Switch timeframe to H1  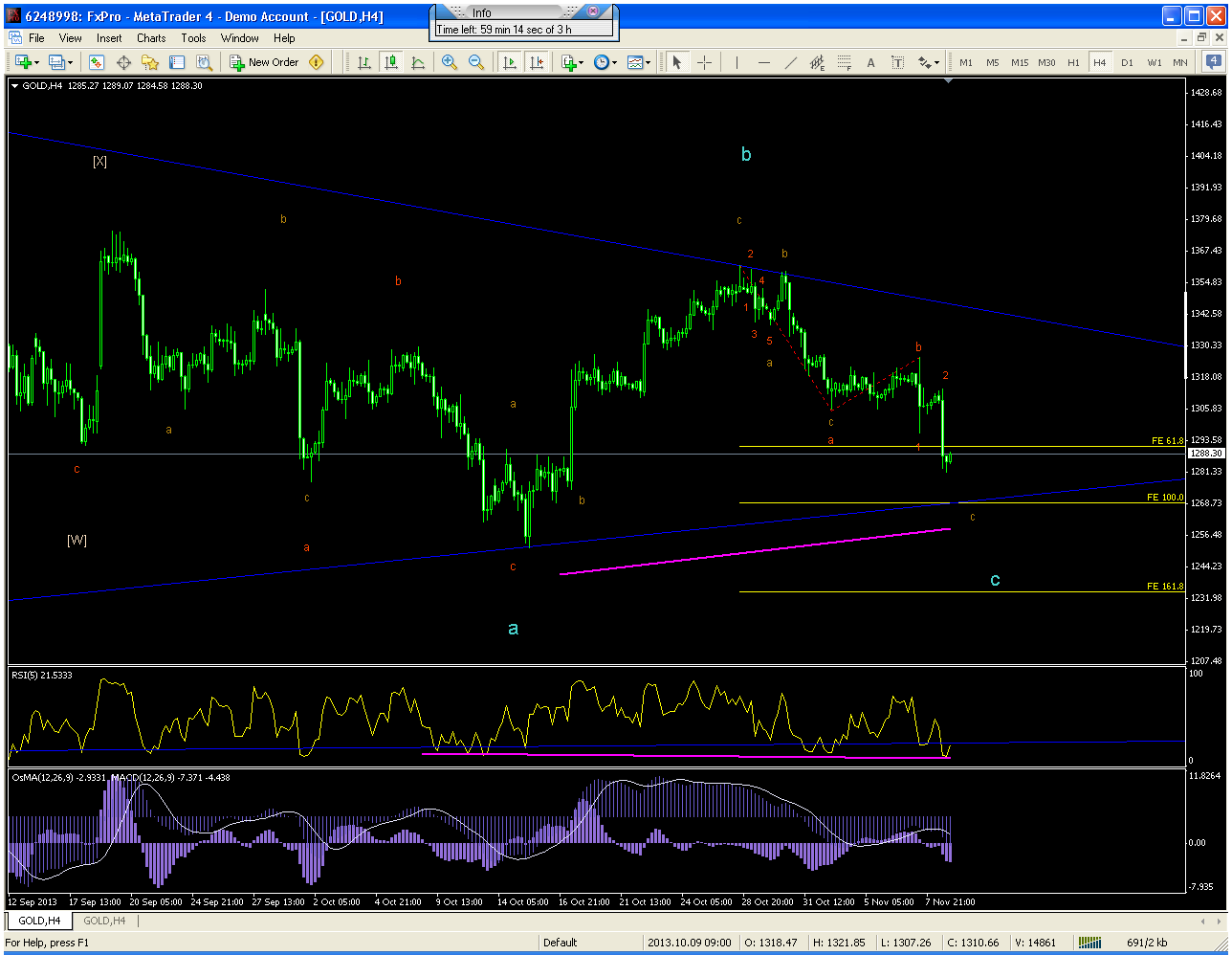pos(1073,62)
